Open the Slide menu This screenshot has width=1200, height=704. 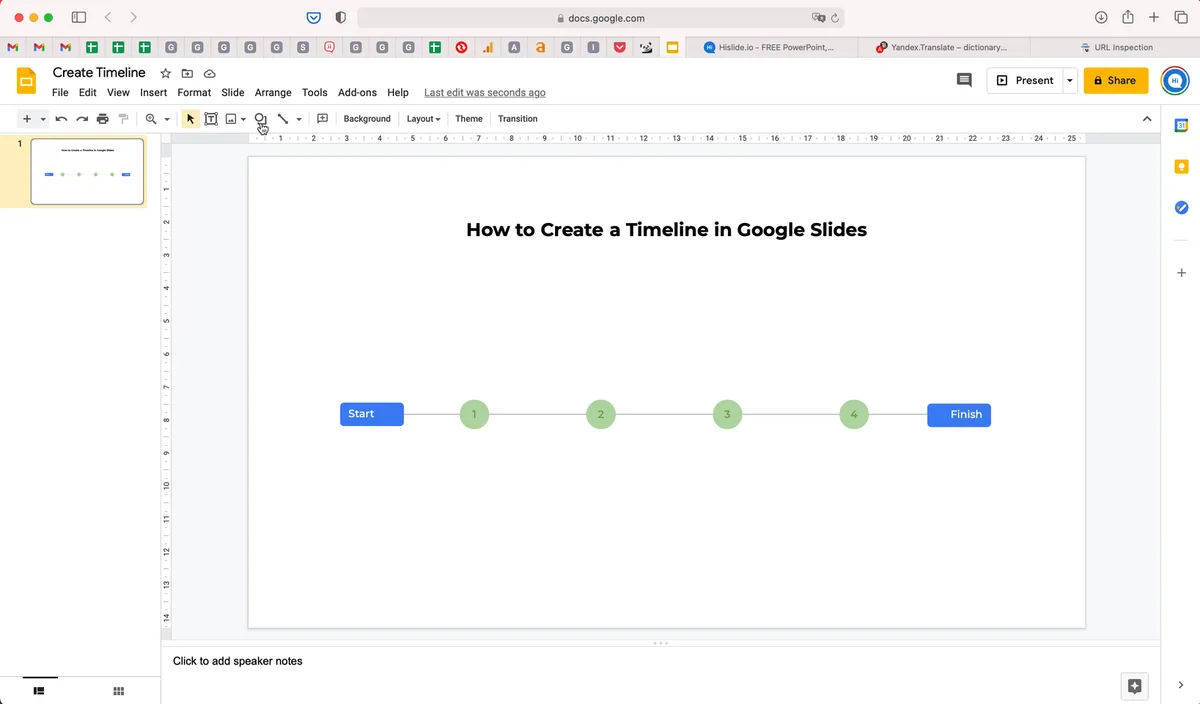click(233, 92)
